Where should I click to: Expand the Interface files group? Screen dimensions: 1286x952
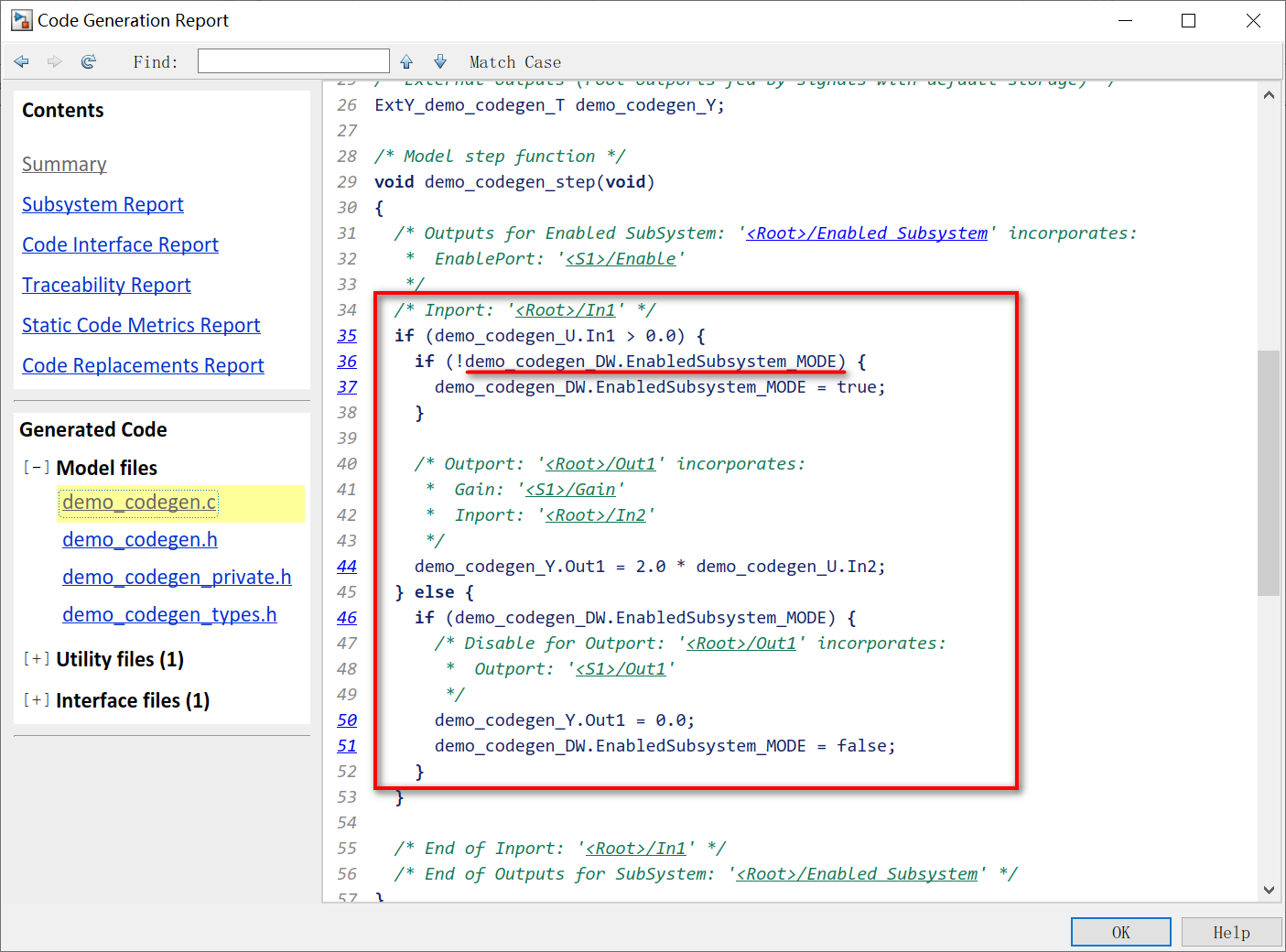pos(36,700)
